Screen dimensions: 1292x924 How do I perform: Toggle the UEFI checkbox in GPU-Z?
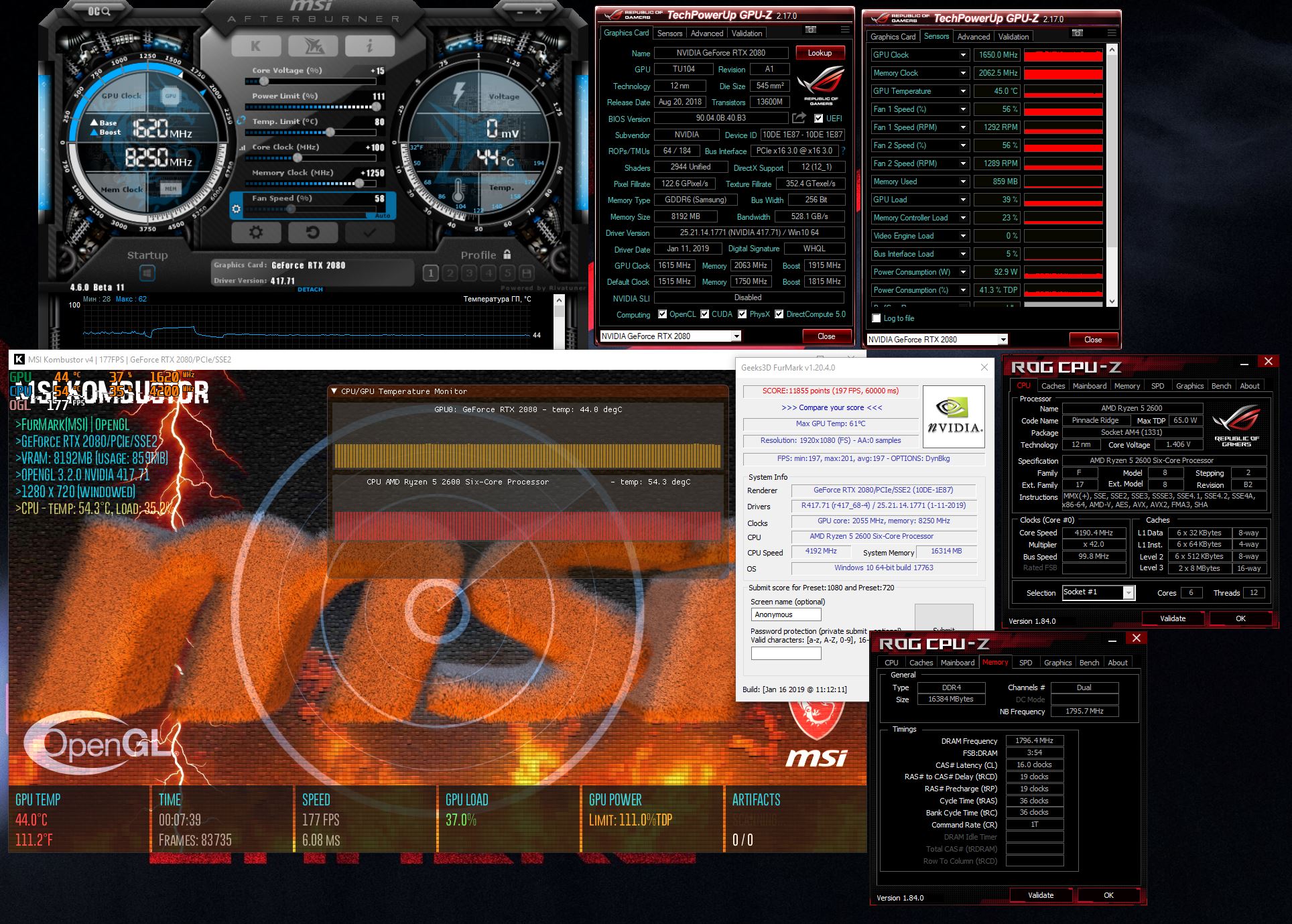(x=818, y=119)
